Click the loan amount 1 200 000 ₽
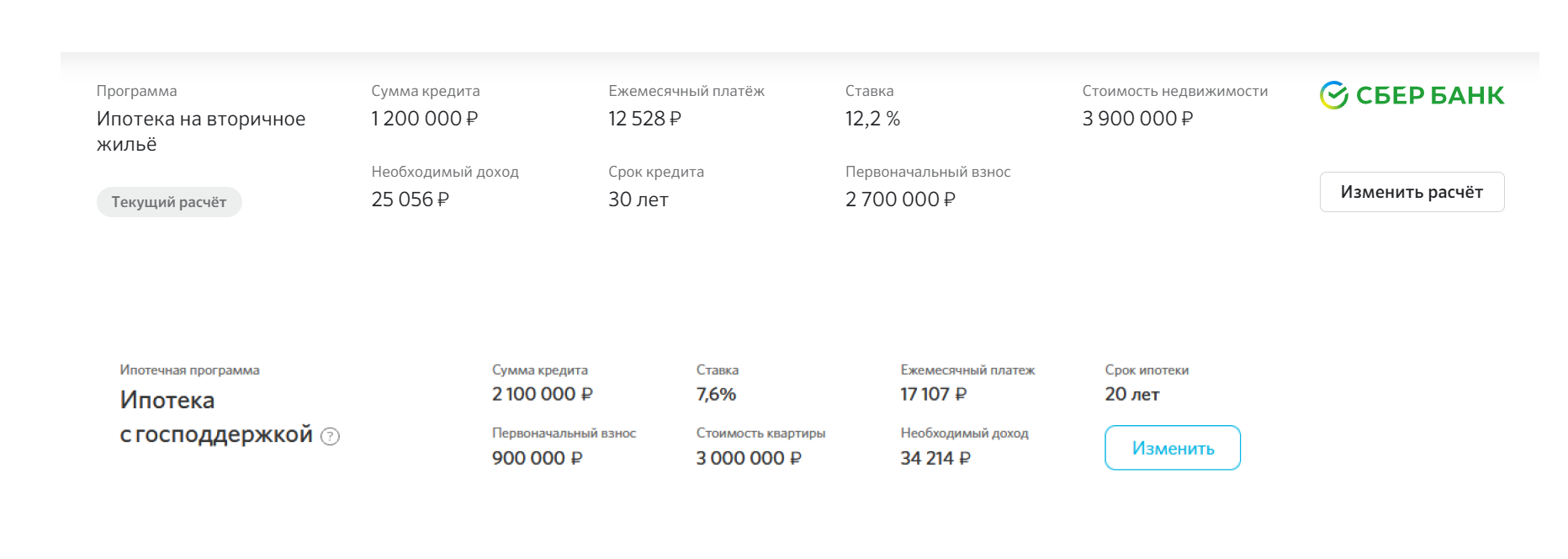This screenshot has width=1568, height=559. point(424,119)
